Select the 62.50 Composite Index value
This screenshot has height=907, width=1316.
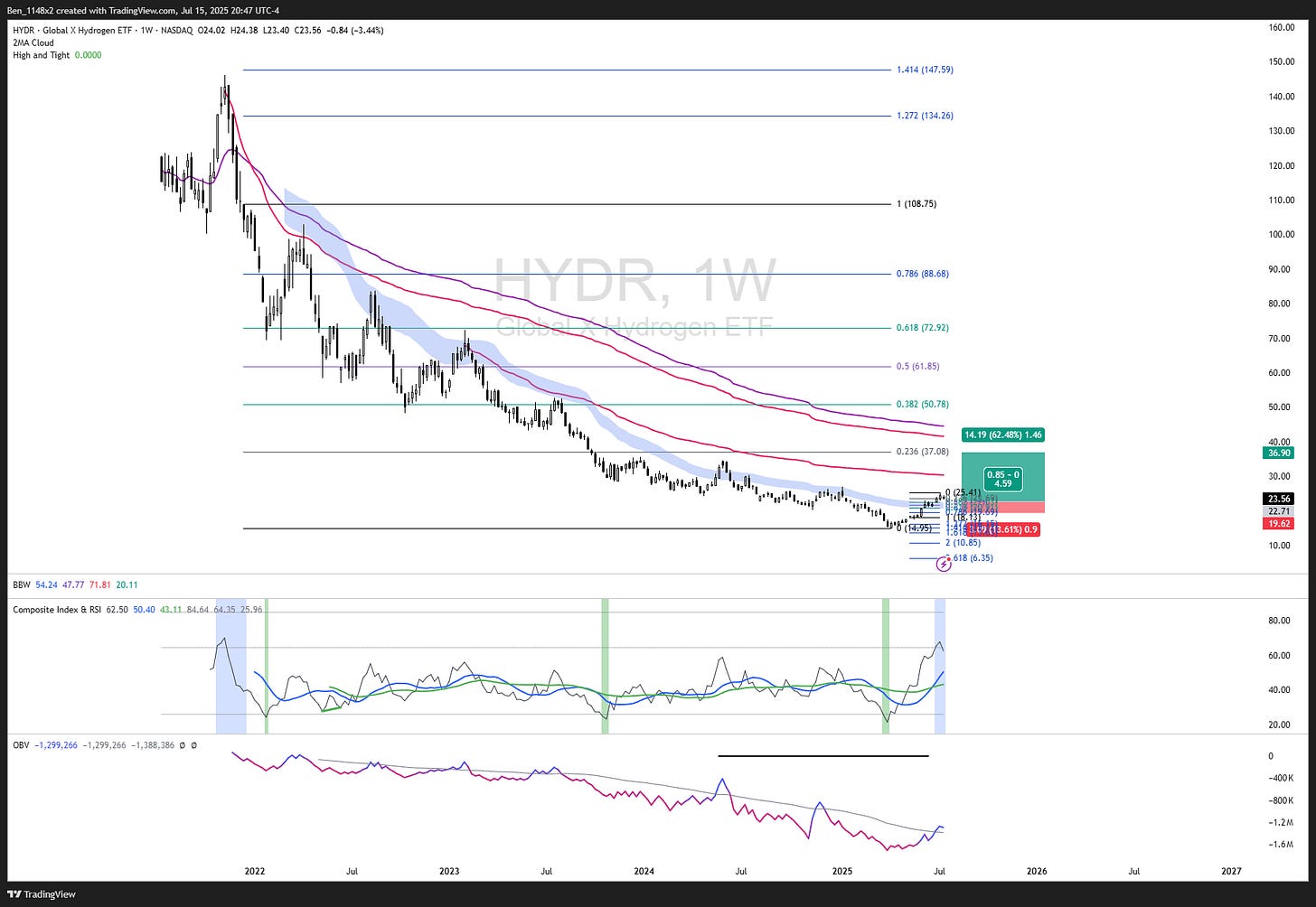tap(117, 610)
